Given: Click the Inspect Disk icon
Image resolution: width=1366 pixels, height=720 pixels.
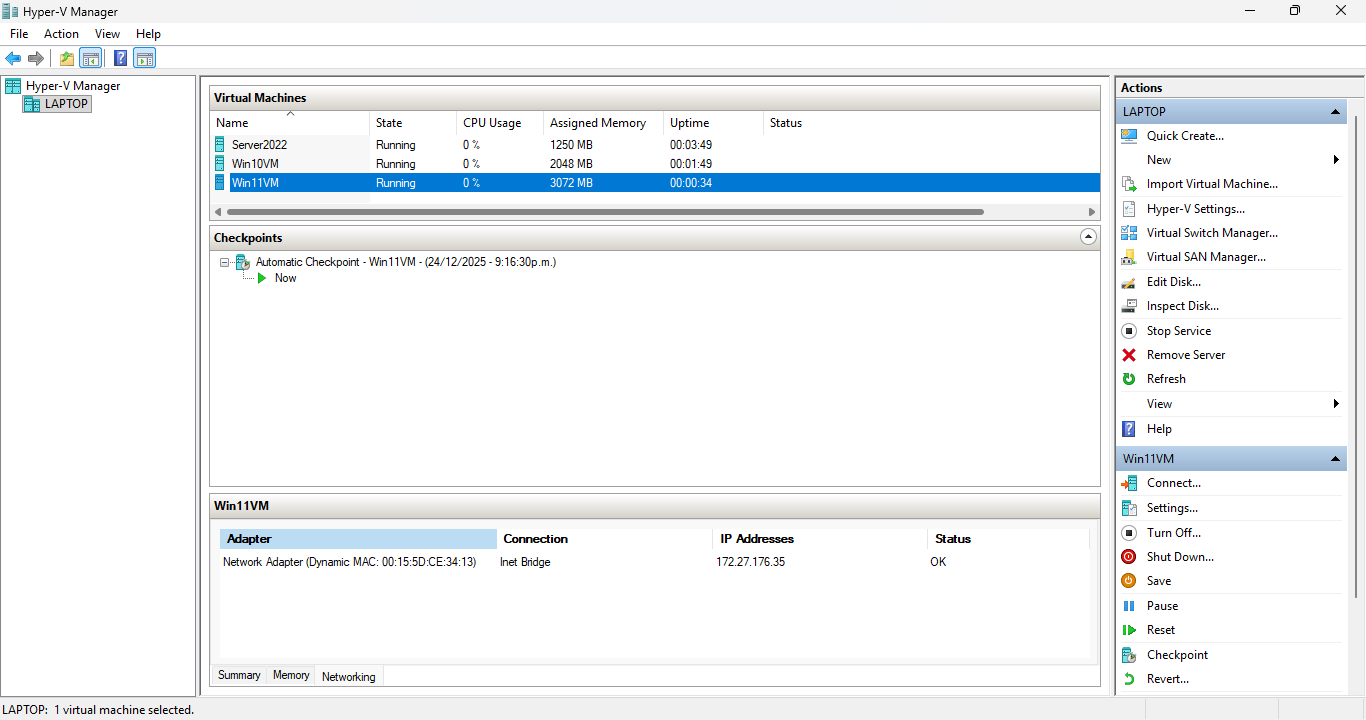Looking at the screenshot, I should (x=1129, y=306).
